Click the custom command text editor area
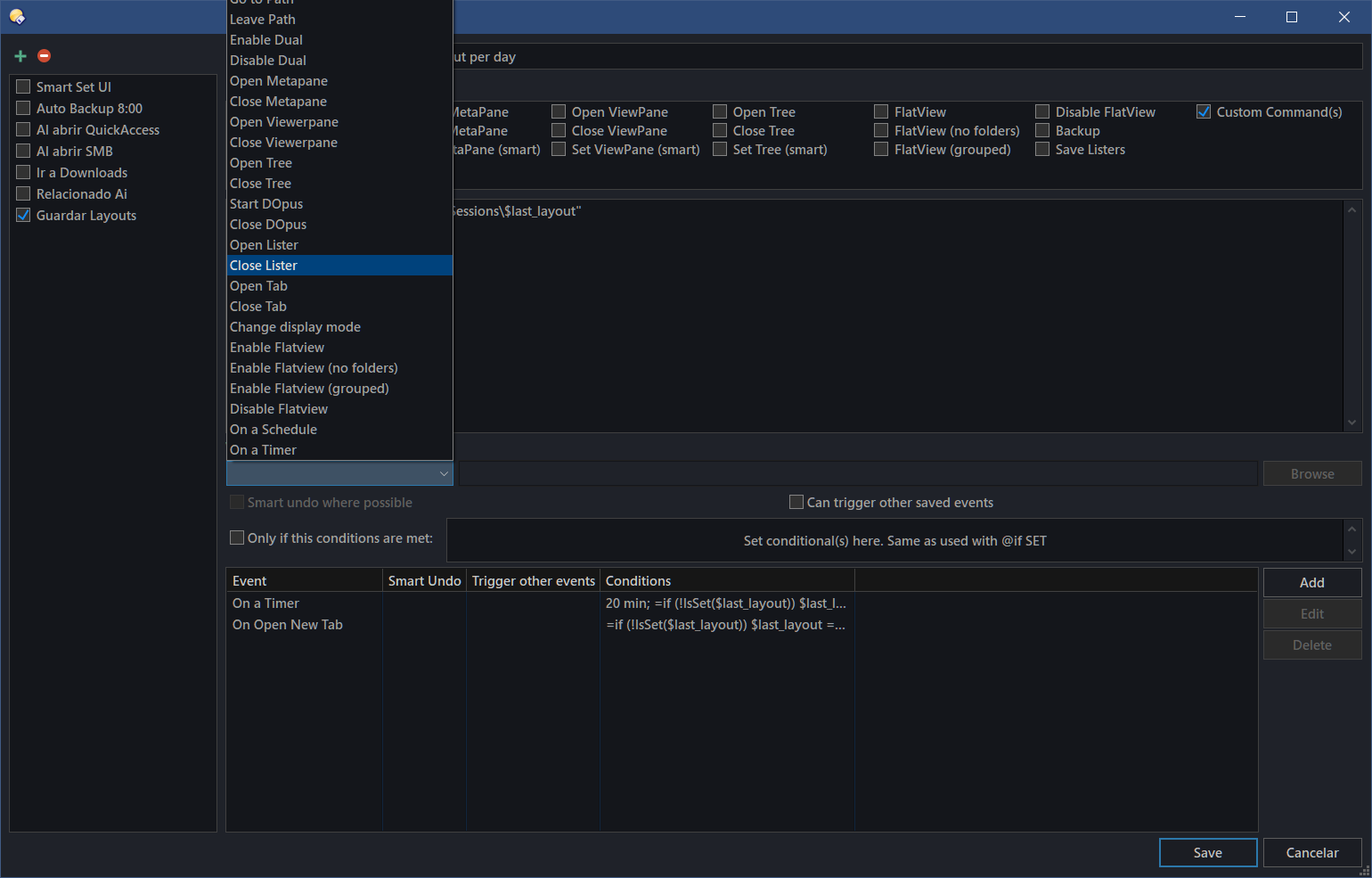The image size is (1372, 878). [x=897, y=316]
